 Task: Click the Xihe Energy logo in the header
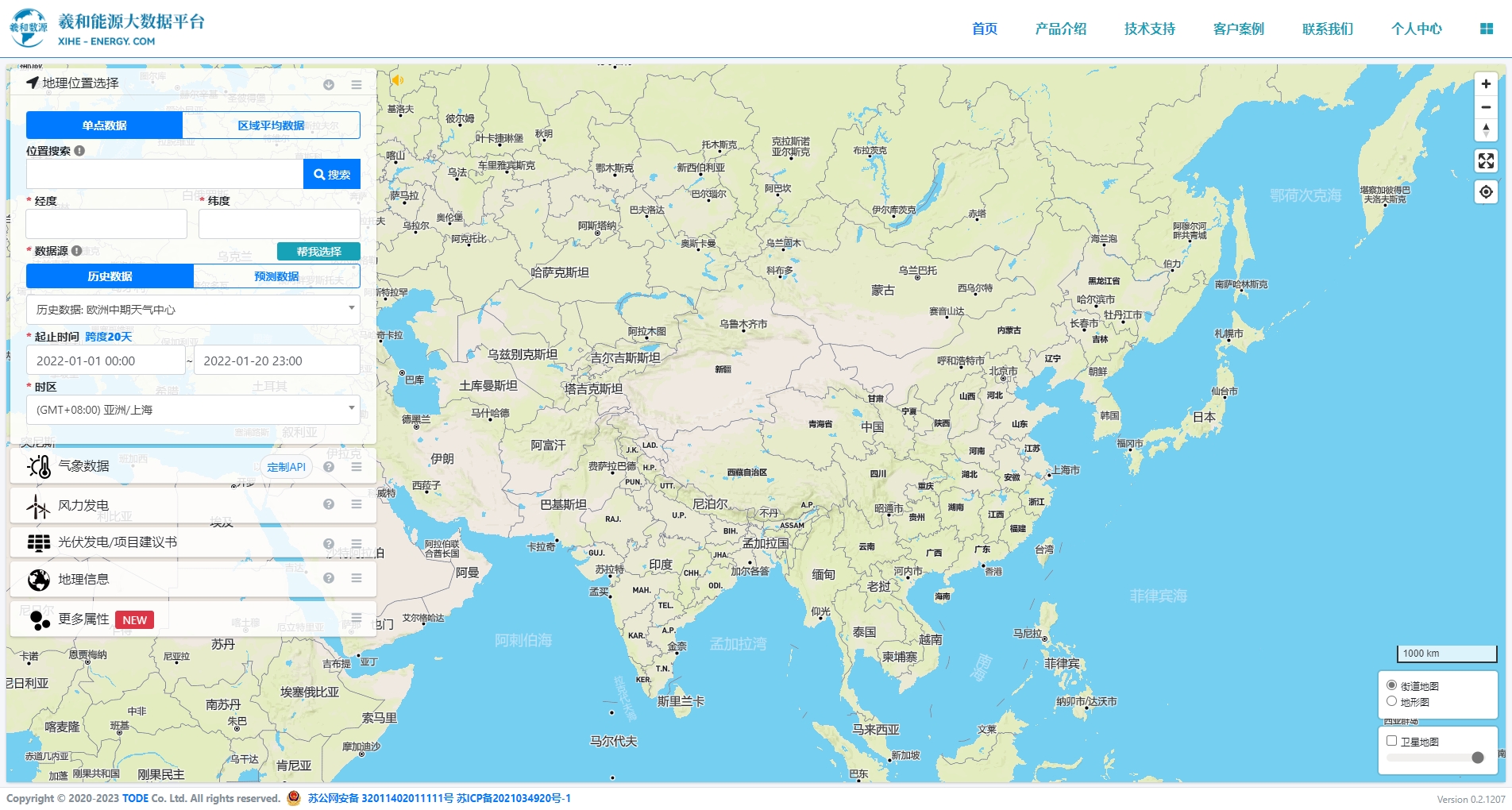(107, 29)
